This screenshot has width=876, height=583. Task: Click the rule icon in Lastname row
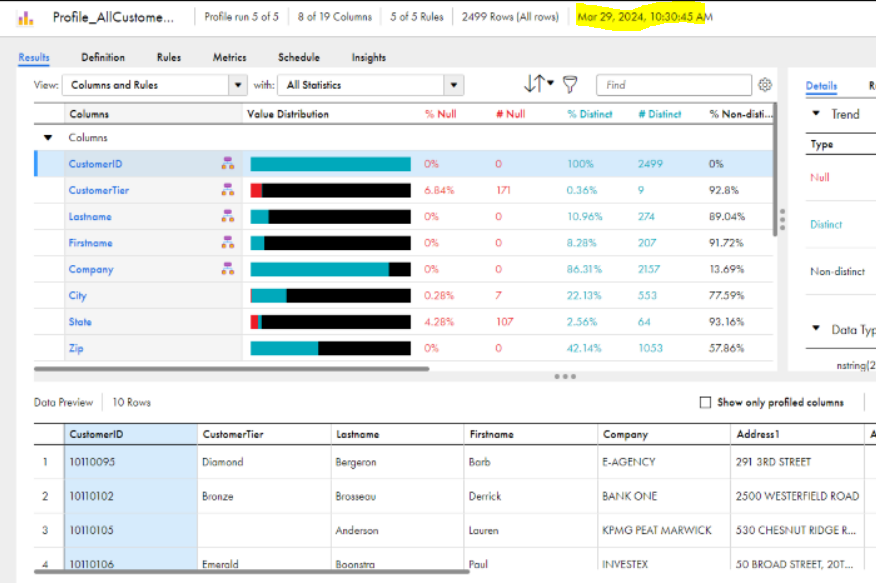tap(228, 216)
